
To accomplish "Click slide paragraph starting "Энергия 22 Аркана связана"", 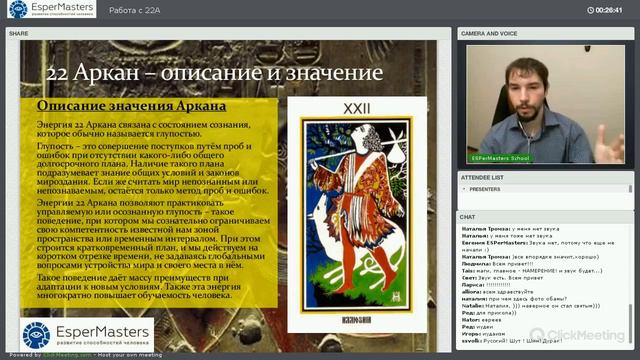I will (144, 129).
